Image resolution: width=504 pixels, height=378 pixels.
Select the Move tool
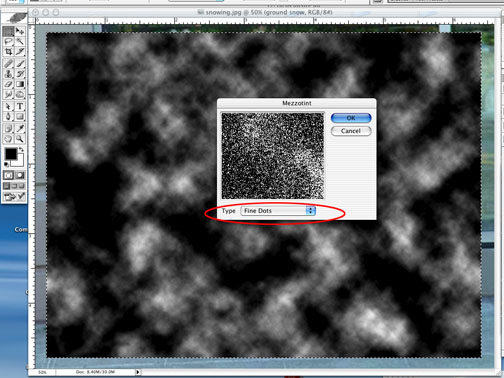coord(20,32)
